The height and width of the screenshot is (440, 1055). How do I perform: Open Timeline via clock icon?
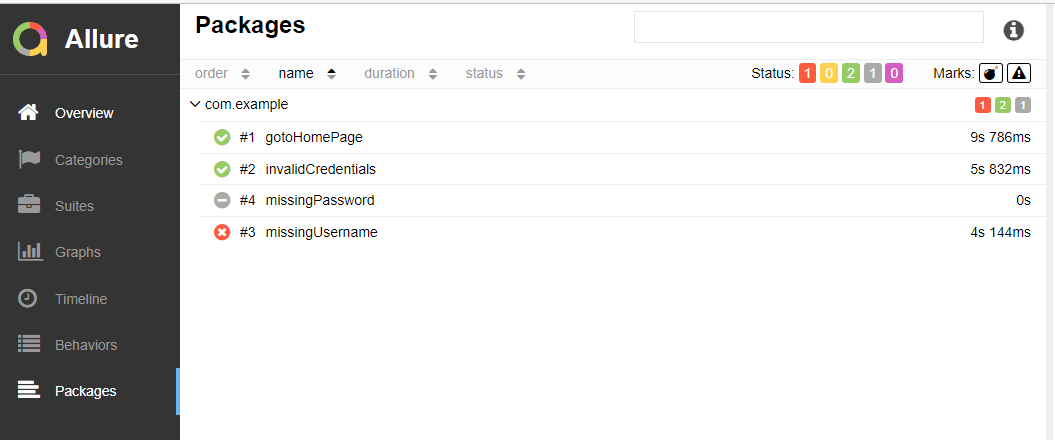tap(30, 298)
